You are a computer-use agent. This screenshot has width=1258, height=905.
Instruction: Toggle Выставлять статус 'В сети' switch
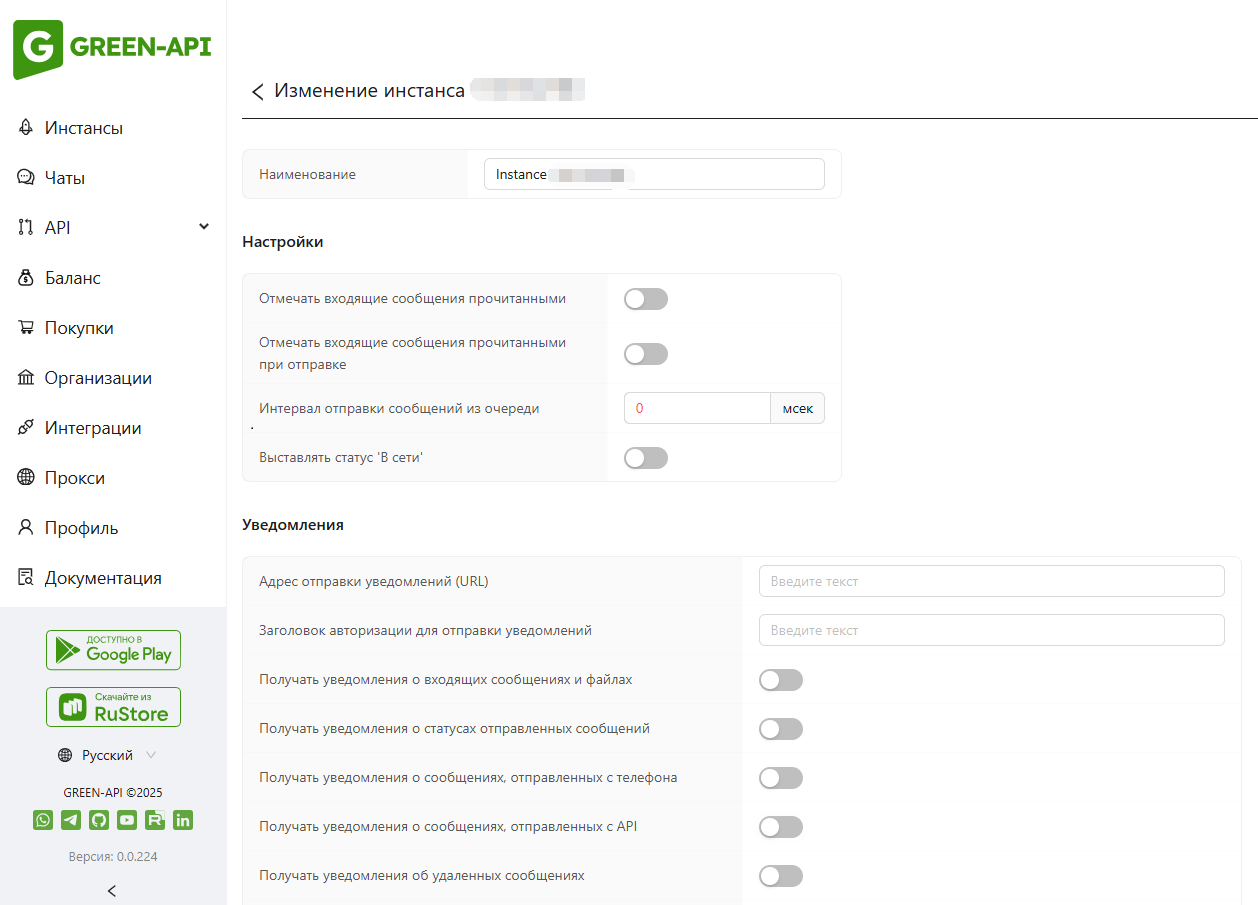pyautogui.click(x=645, y=458)
